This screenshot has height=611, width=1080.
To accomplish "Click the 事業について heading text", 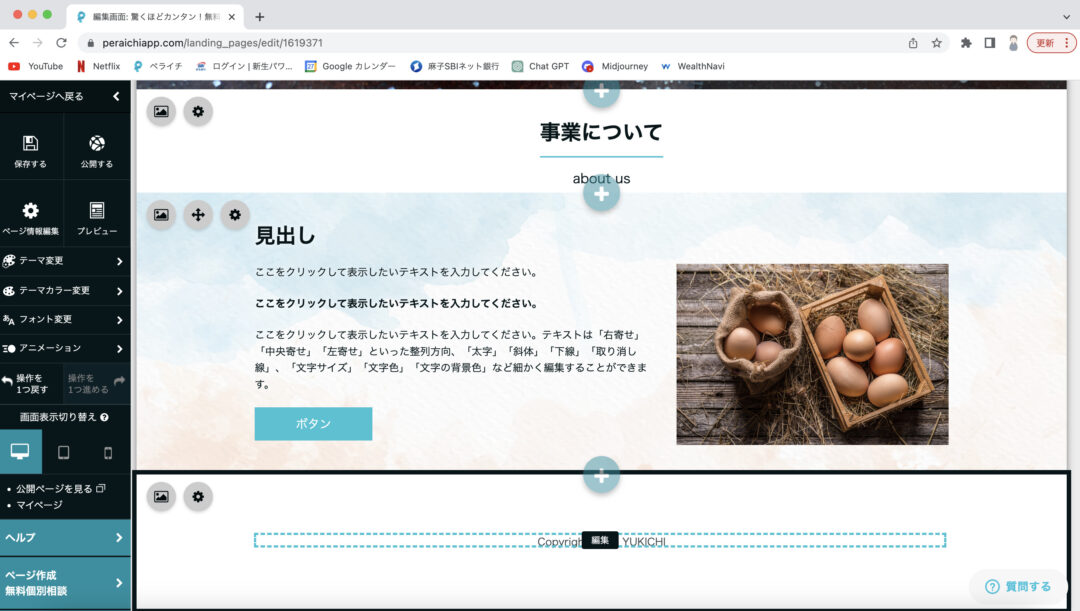I will click(x=601, y=132).
